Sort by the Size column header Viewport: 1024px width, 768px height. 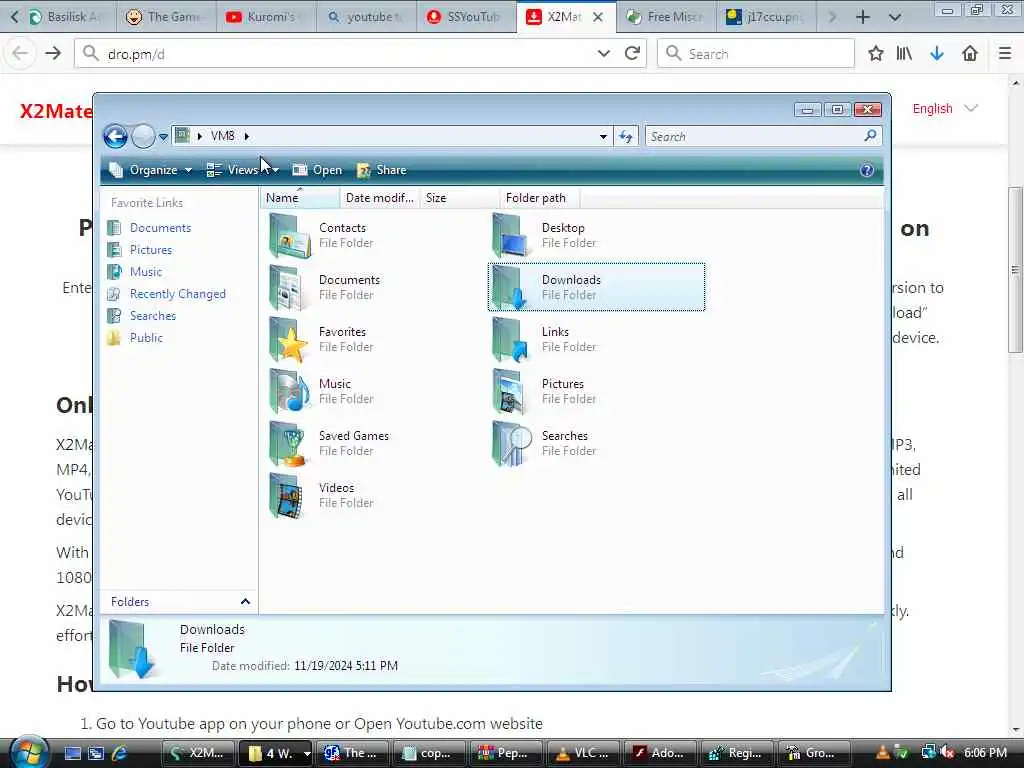tap(460, 198)
